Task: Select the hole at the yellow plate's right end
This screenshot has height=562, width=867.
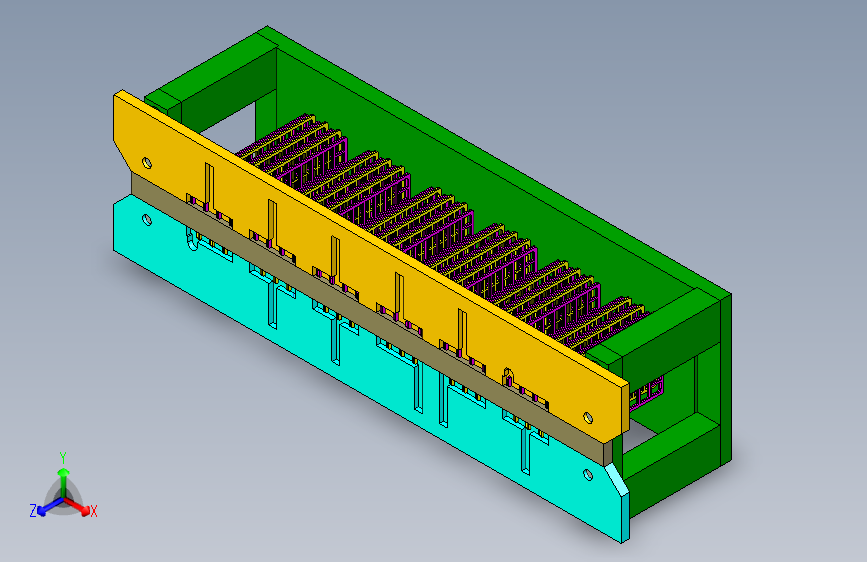Action: 588,418
